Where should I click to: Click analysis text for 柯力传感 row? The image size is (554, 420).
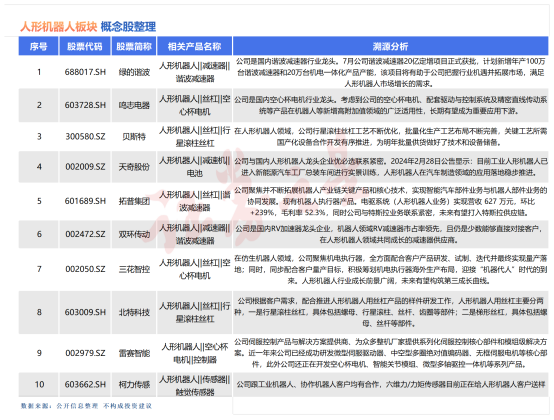(x=390, y=384)
